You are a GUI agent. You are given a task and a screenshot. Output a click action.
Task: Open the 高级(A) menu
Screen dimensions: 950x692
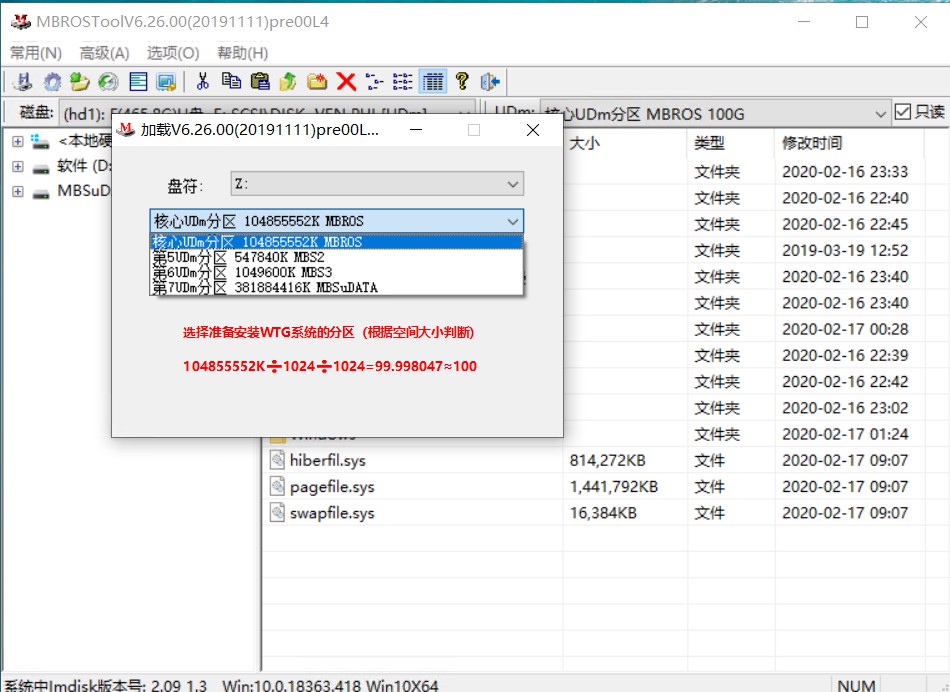[103, 52]
